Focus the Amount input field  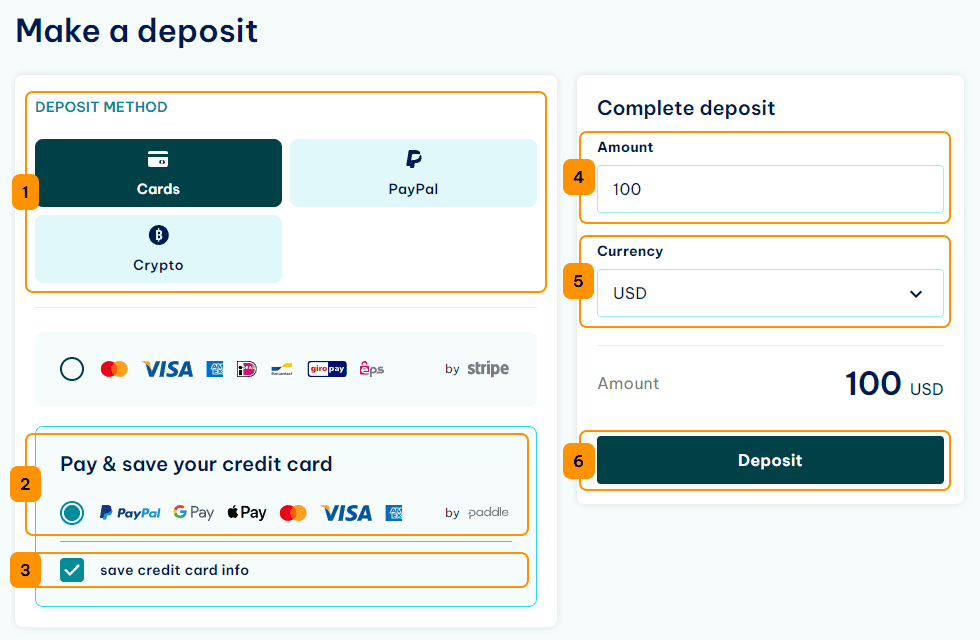(x=770, y=189)
